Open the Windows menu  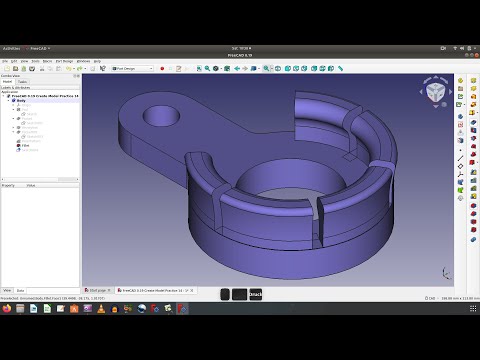[83, 61]
